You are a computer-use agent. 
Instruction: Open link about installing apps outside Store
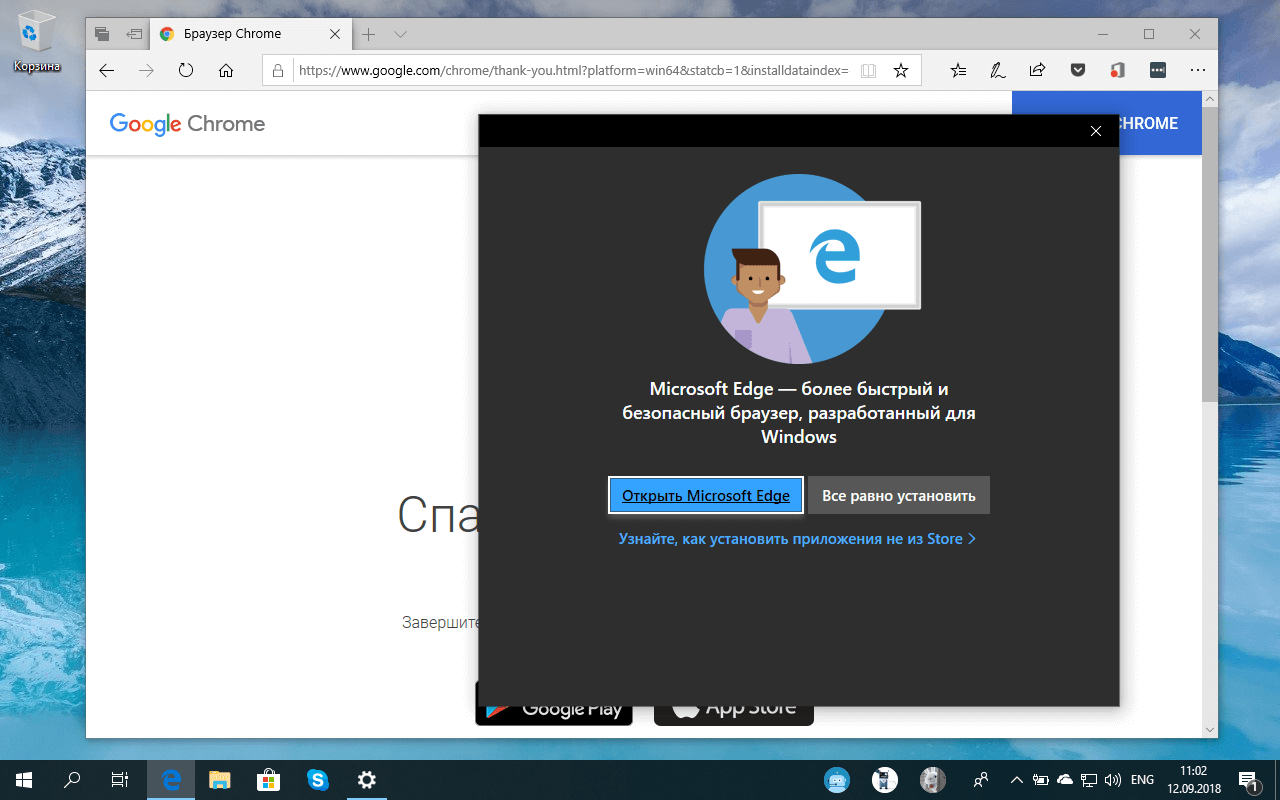(x=797, y=539)
